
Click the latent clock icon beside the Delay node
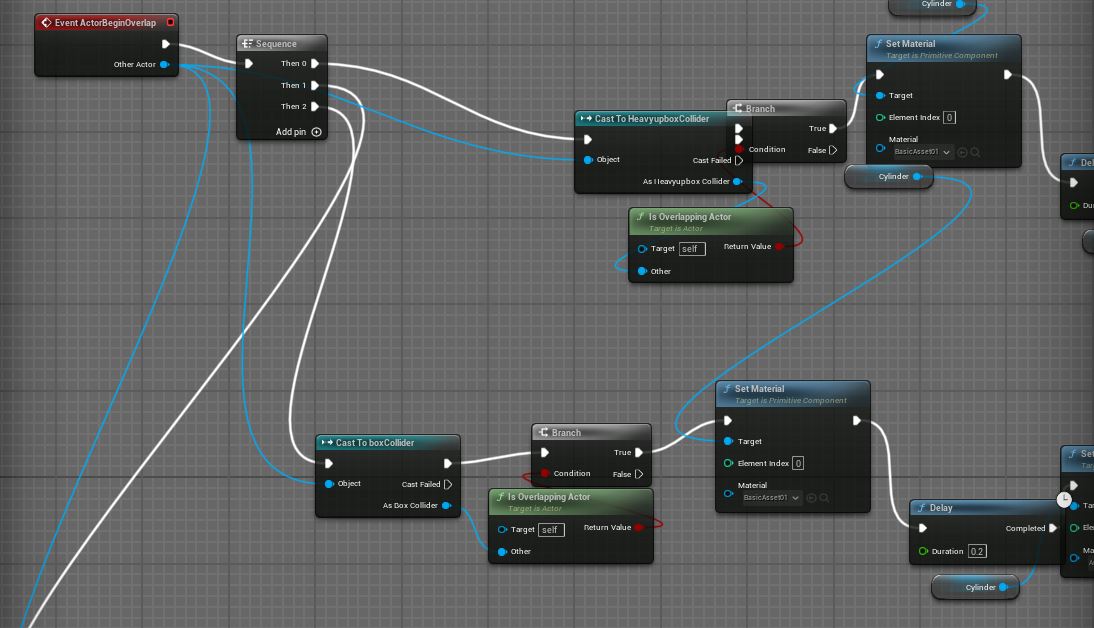(x=1064, y=498)
